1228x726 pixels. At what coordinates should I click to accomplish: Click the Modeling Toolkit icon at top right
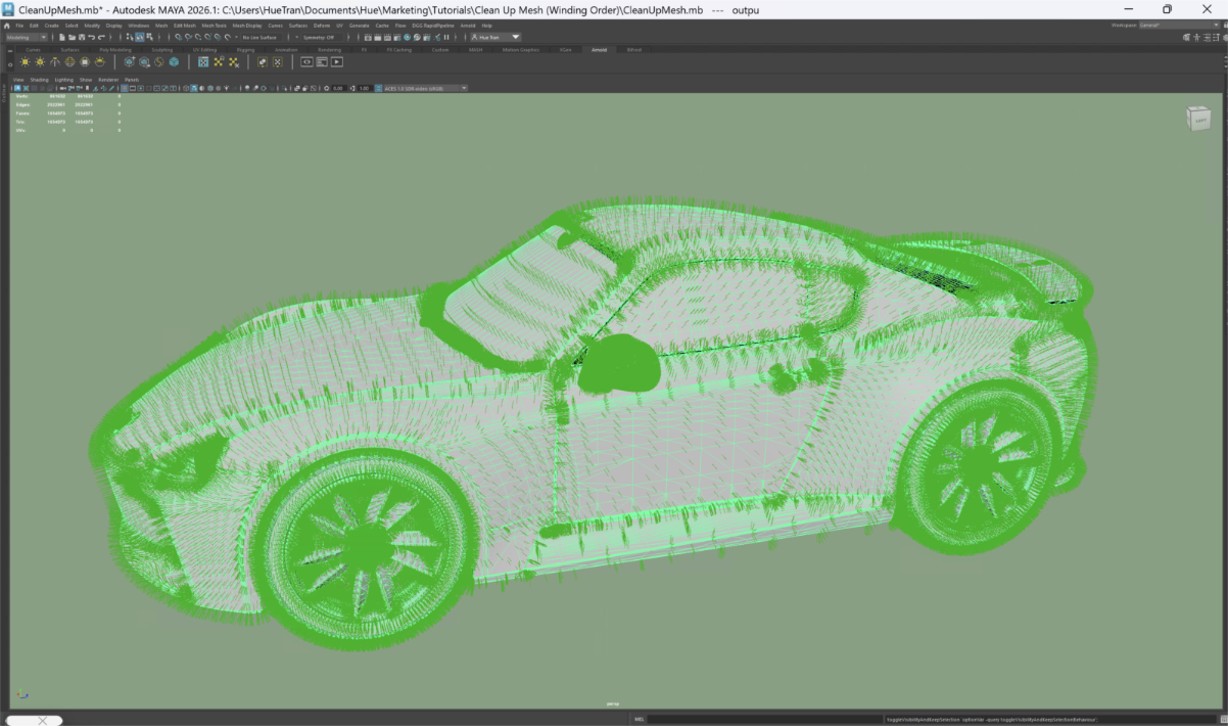coord(1186,38)
